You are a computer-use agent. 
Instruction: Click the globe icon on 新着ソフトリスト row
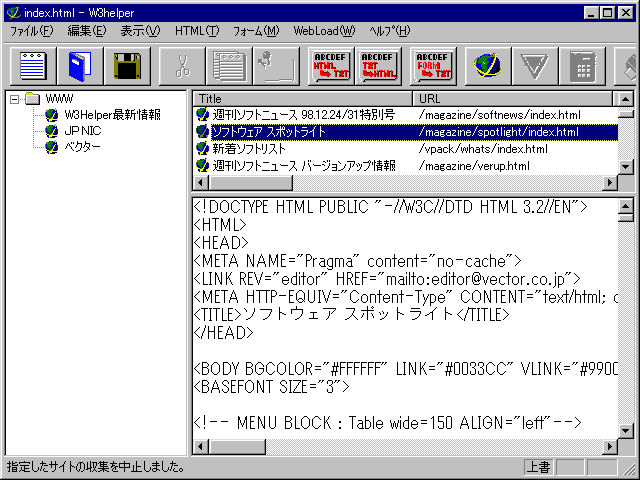[202, 149]
